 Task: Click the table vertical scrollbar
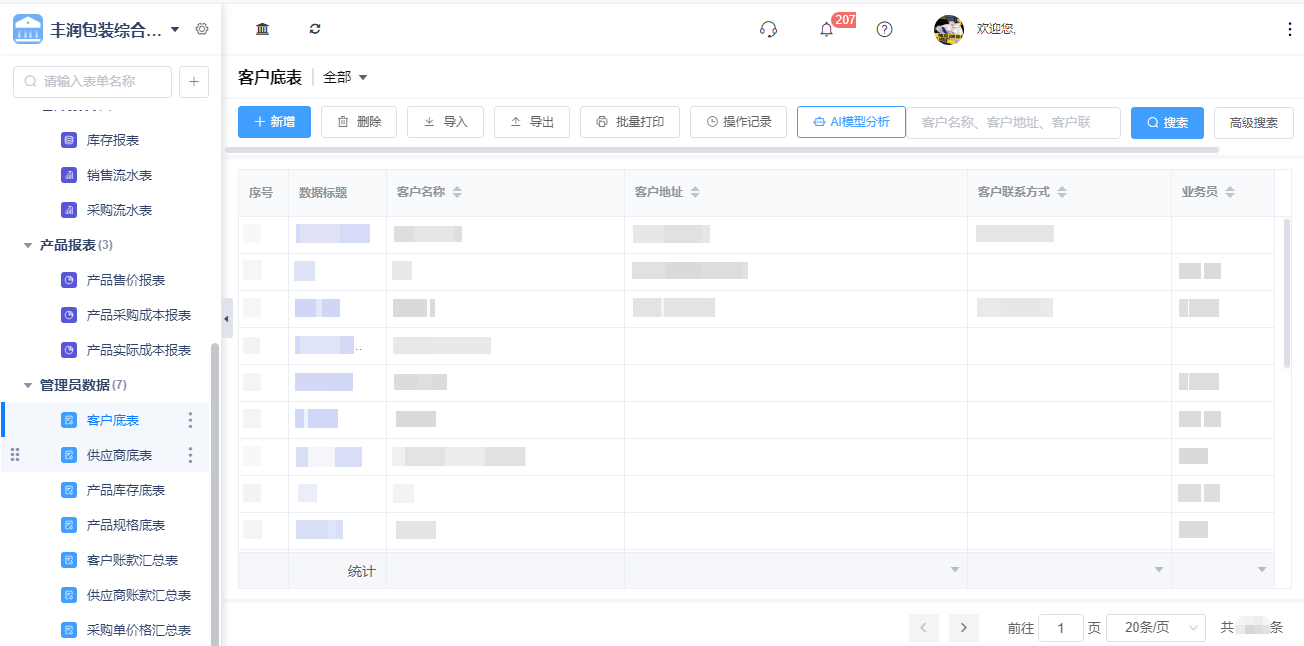tap(1287, 292)
